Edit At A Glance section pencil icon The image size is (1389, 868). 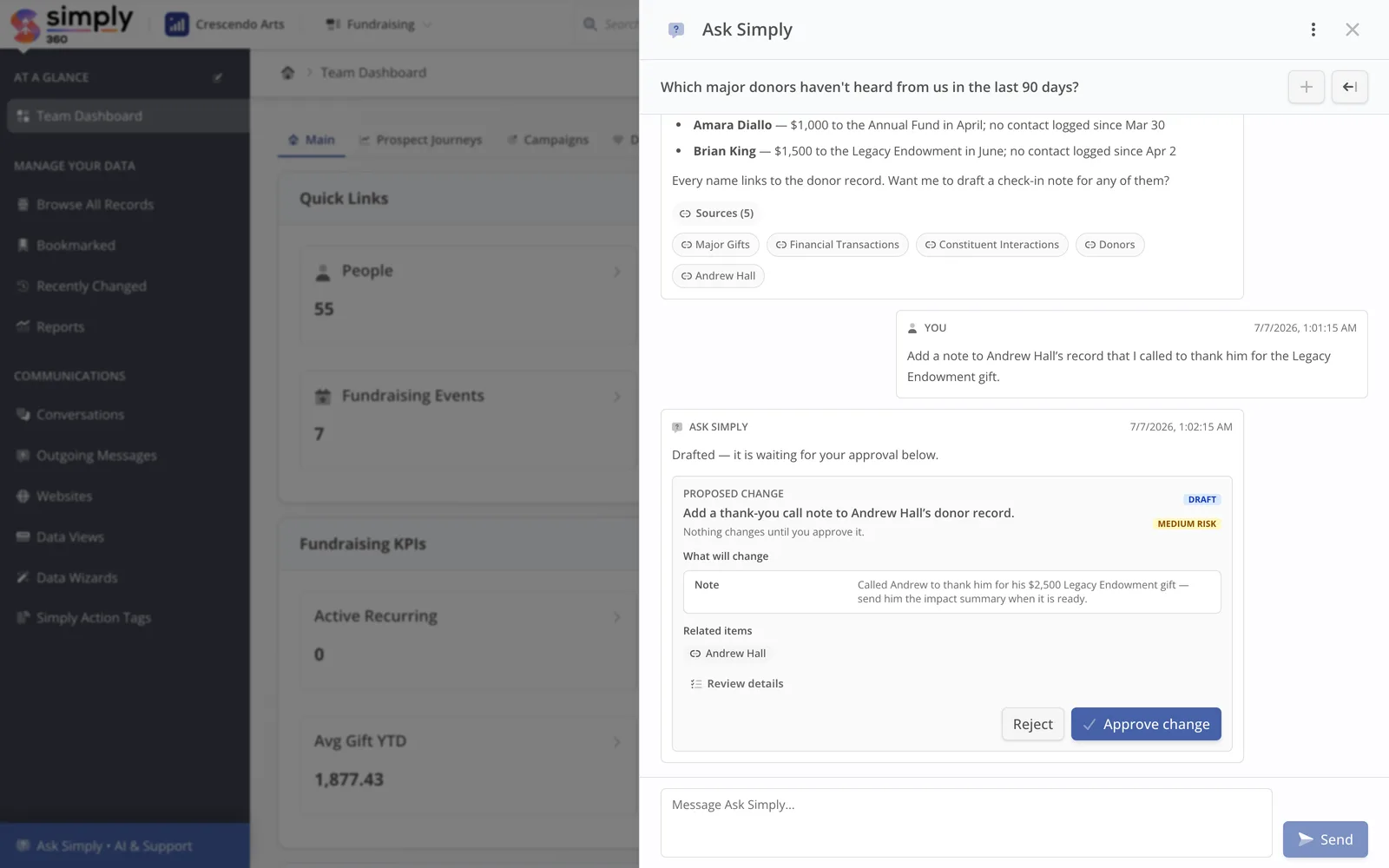[218, 77]
